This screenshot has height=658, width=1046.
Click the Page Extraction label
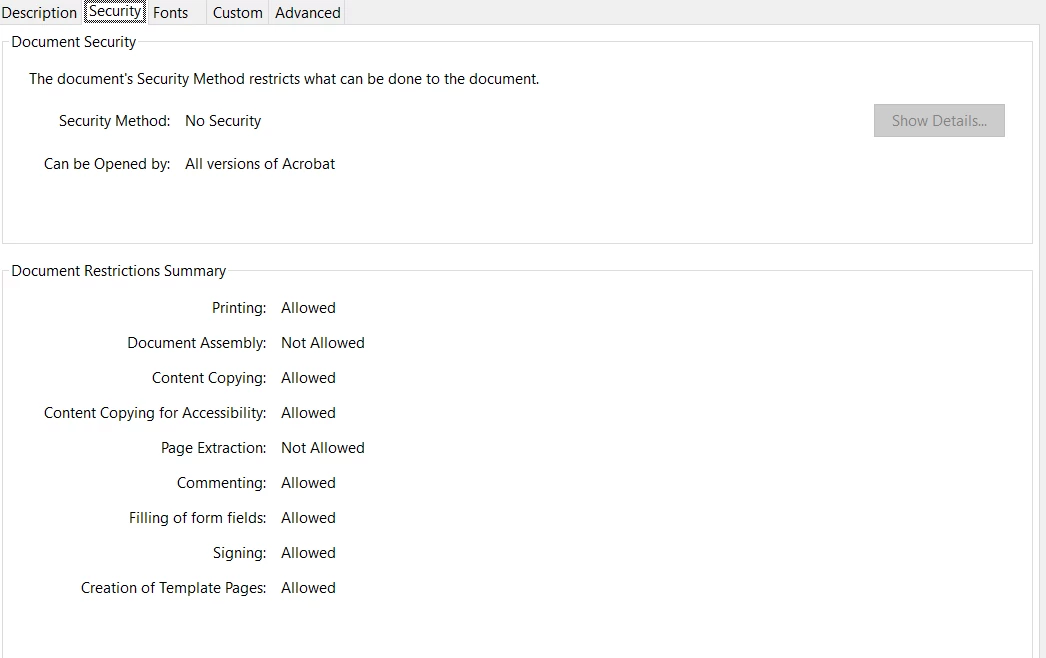(x=214, y=448)
